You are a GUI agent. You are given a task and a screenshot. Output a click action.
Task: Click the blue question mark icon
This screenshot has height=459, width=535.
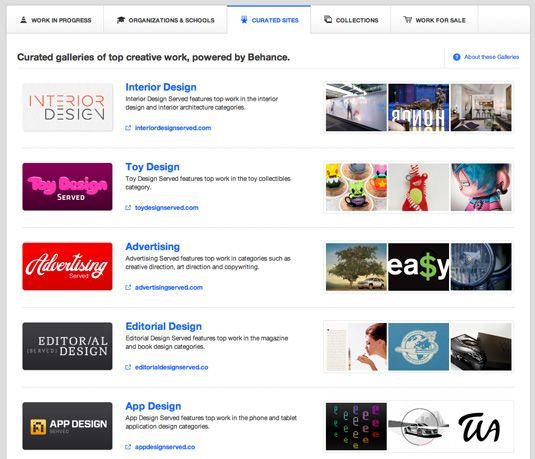click(x=457, y=57)
